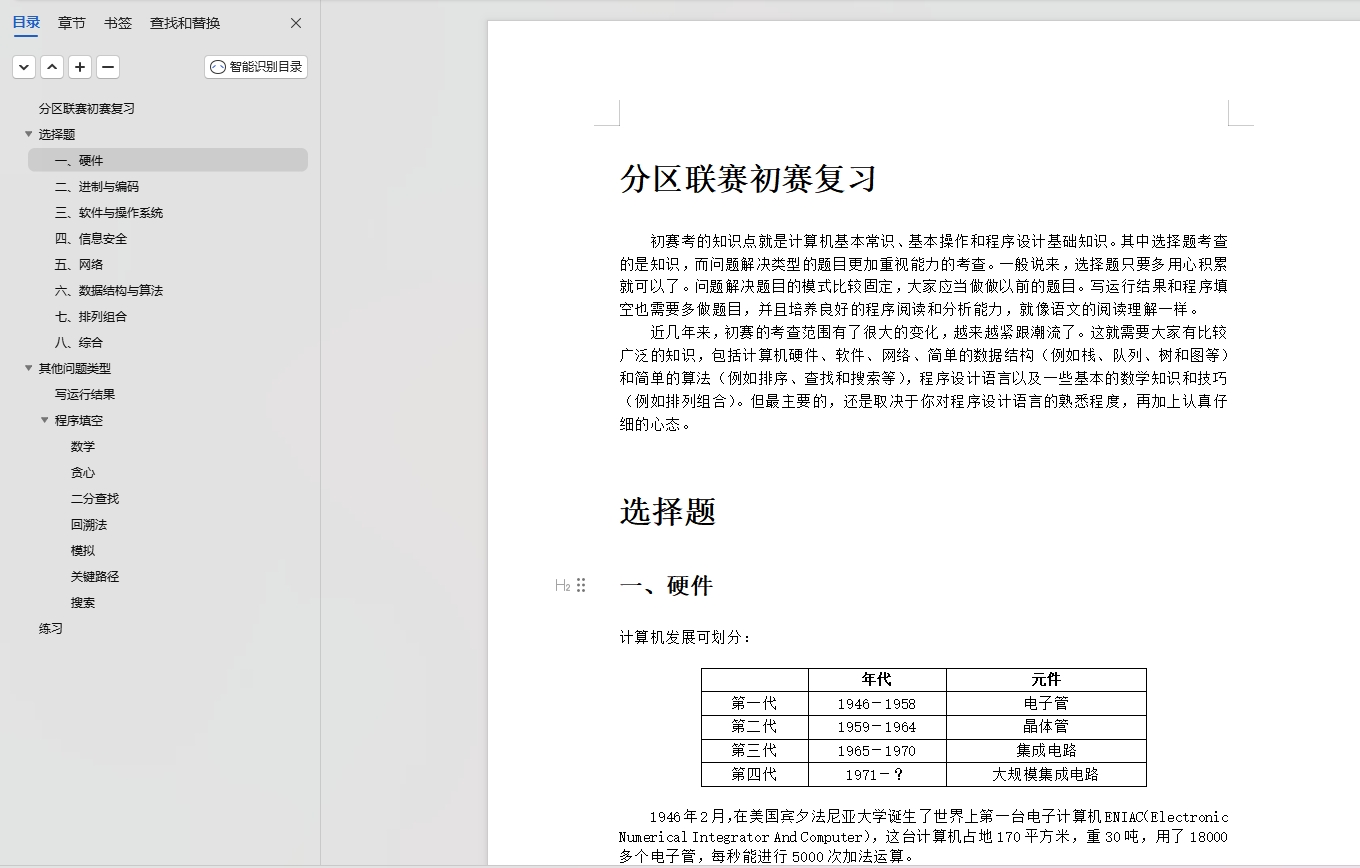Click the 电子管 table cell
The width and height of the screenshot is (1360, 868).
click(1046, 703)
